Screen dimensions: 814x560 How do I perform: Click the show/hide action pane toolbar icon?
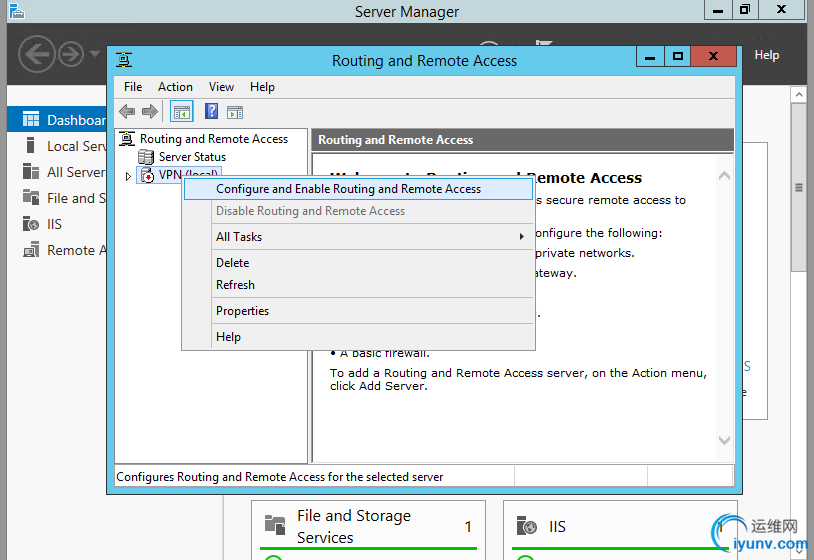[235, 111]
